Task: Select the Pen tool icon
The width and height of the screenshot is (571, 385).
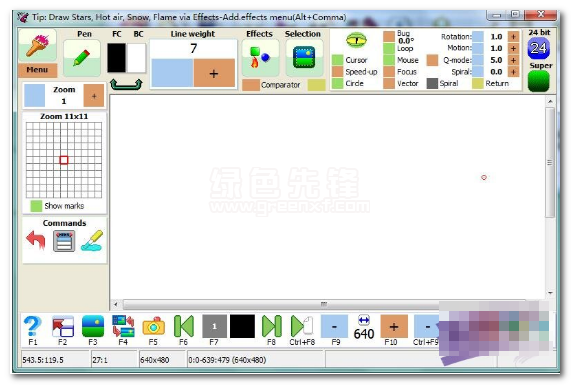Action: (82, 58)
